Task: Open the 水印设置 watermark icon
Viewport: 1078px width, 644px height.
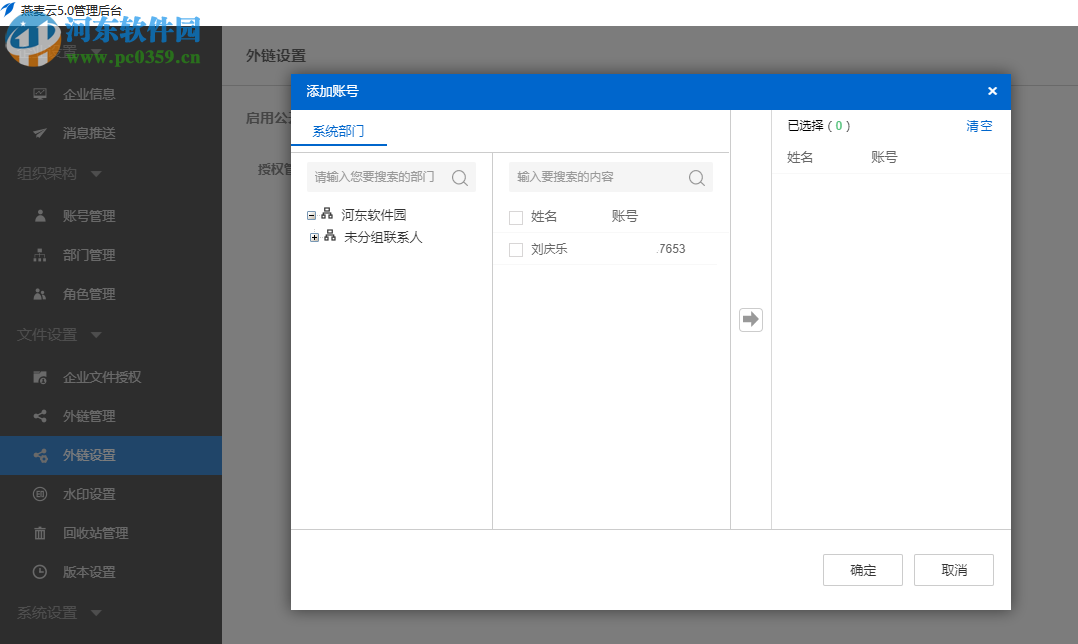Action: (x=39, y=494)
